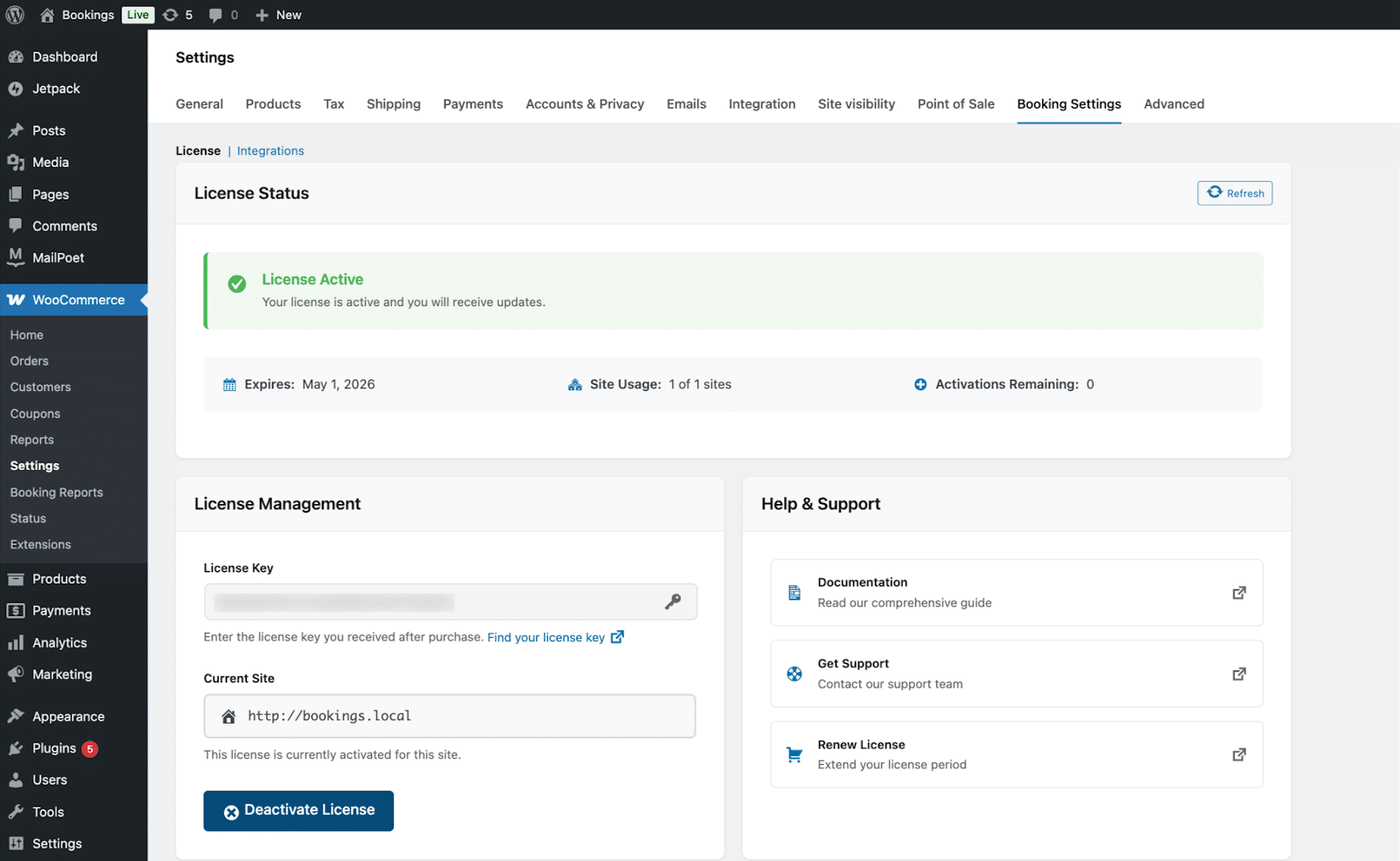Open the License sub-section link
This screenshot has width=1400, height=861.
[x=198, y=150]
